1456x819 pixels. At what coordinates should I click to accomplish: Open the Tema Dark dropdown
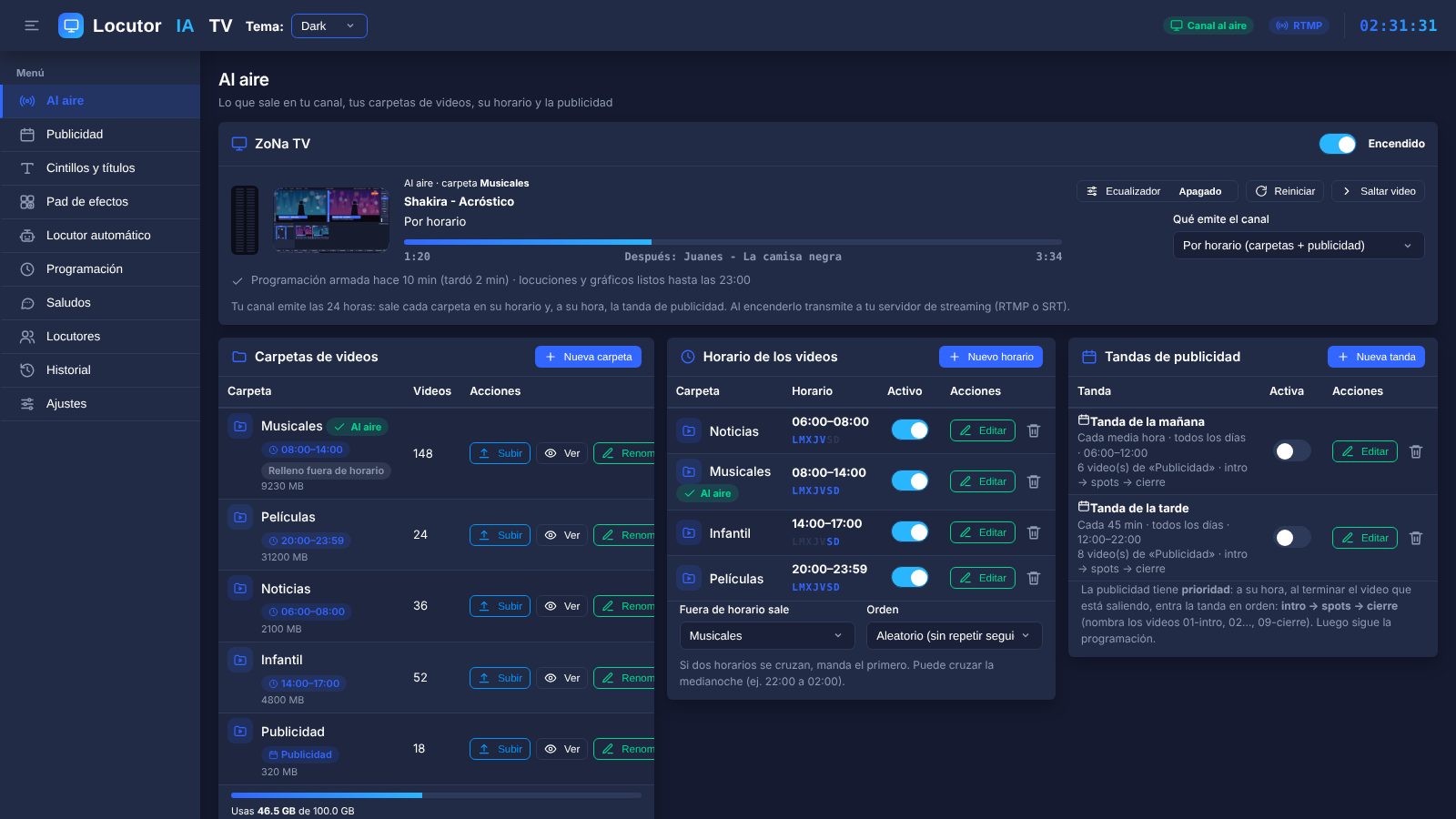tap(329, 26)
